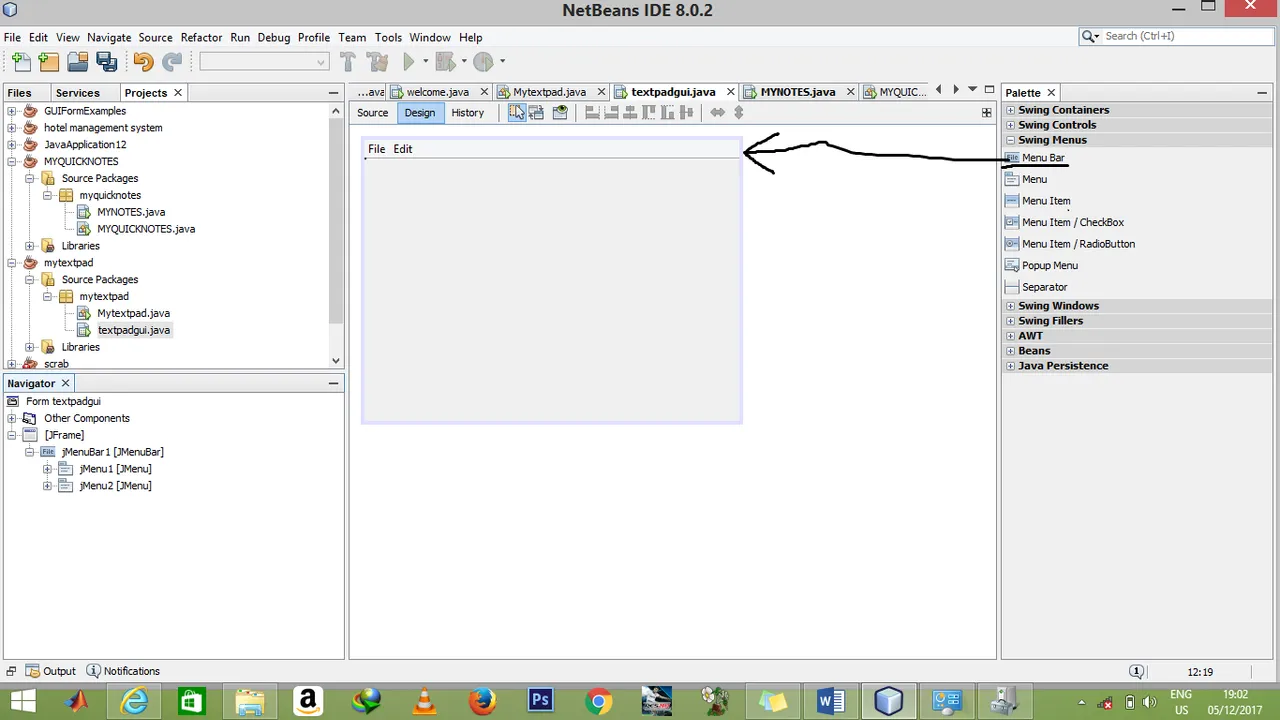1280x720 pixels.
Task: Click the File menu in the designed form
Action: pos(376,149)
